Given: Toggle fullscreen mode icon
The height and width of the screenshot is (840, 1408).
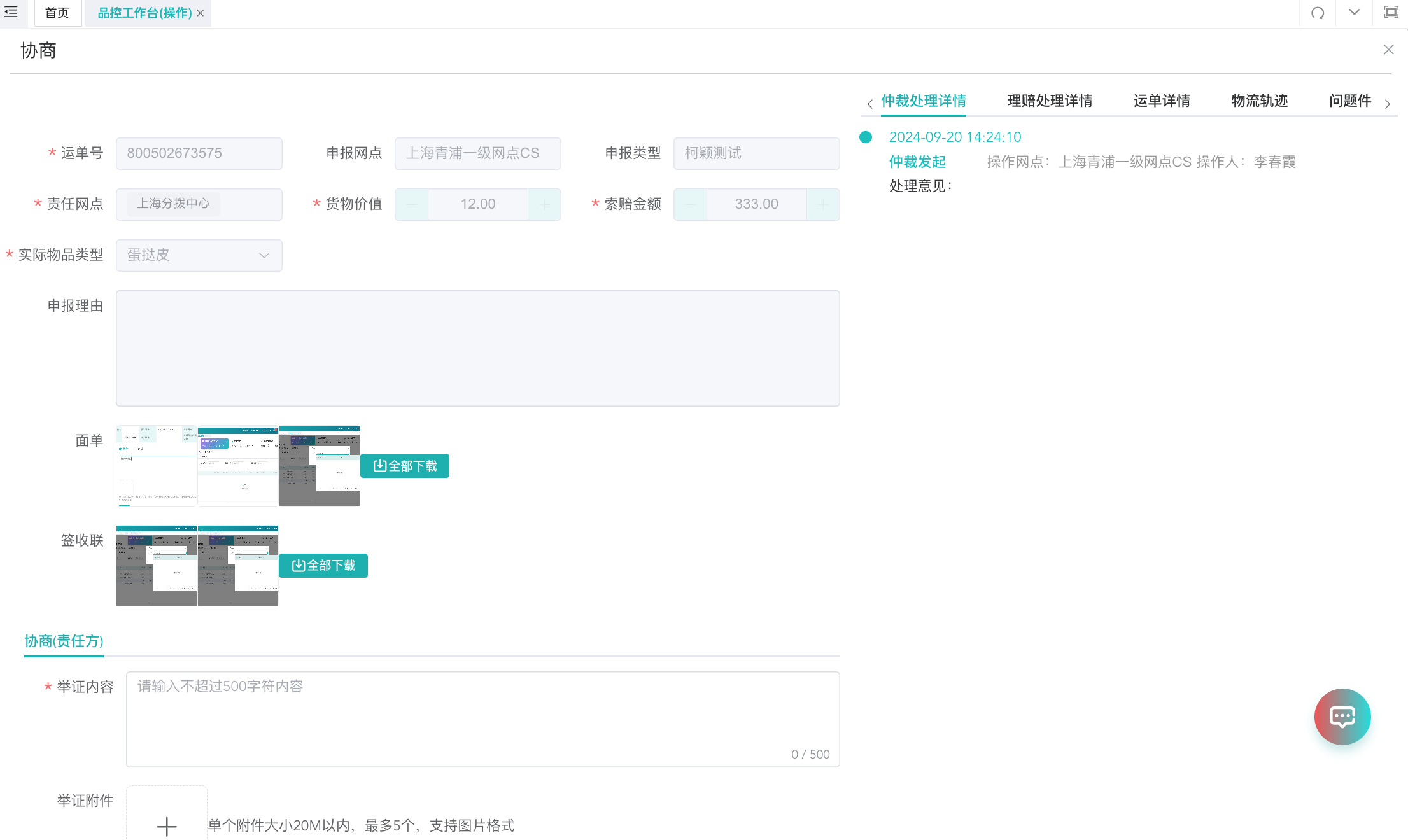Looking at the screenshot, I should tap(1391, 13).
